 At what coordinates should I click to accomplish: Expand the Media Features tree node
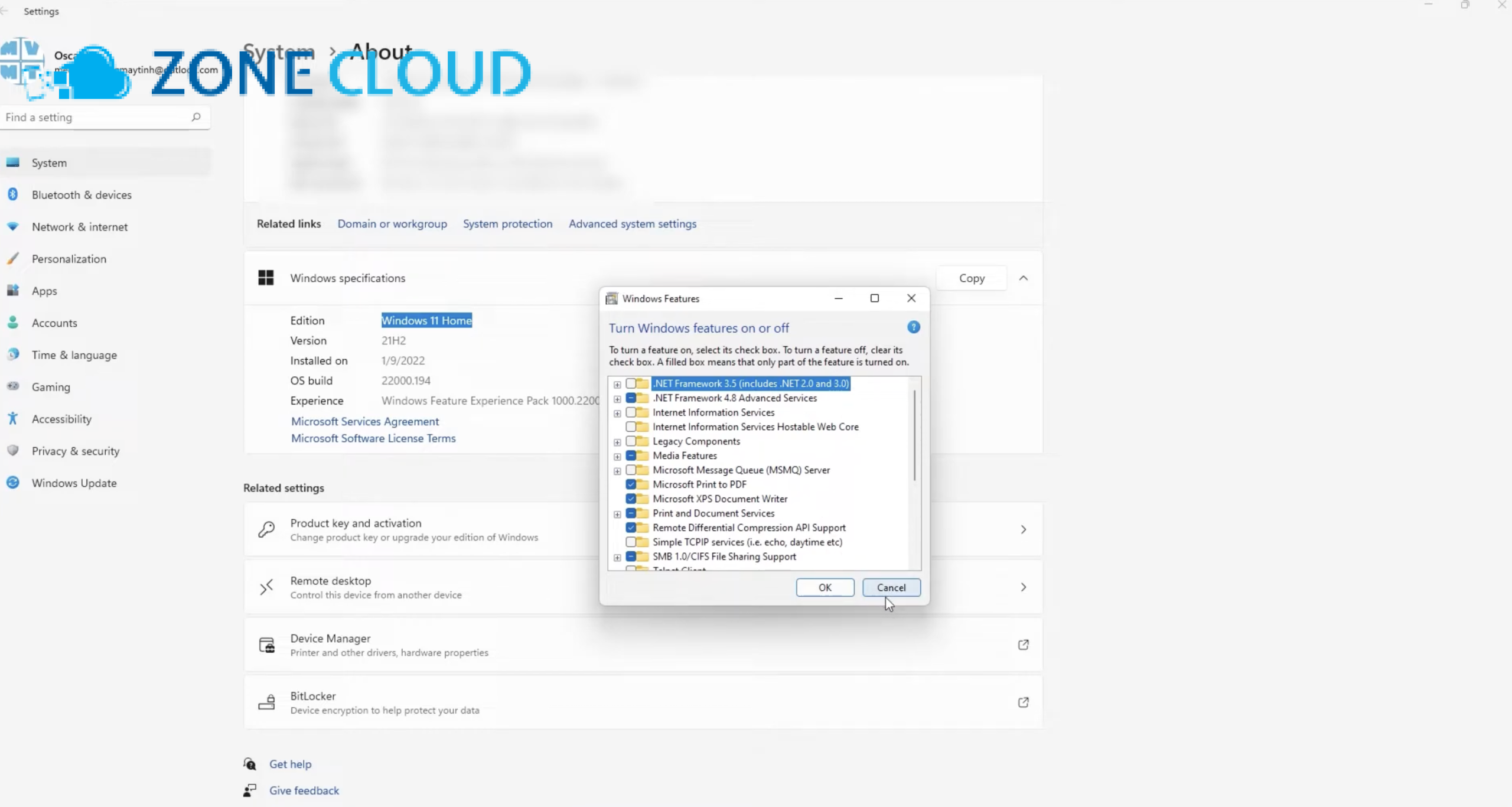click(617, 456)
